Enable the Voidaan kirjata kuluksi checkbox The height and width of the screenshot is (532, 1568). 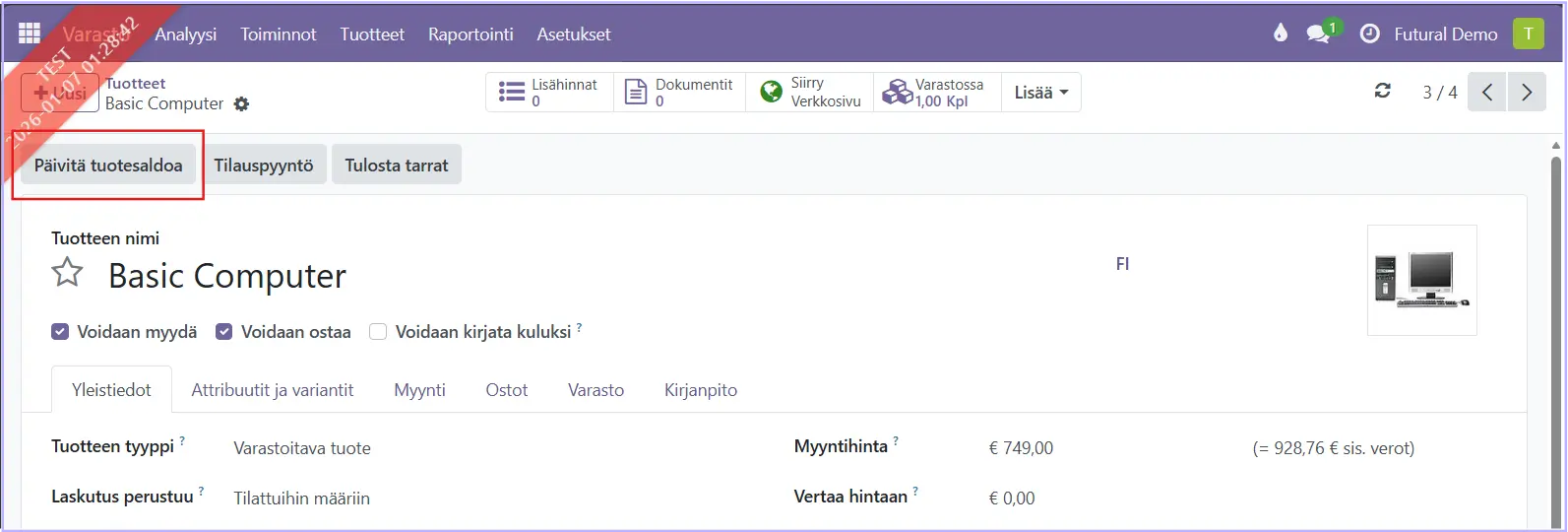click(377, 332)
